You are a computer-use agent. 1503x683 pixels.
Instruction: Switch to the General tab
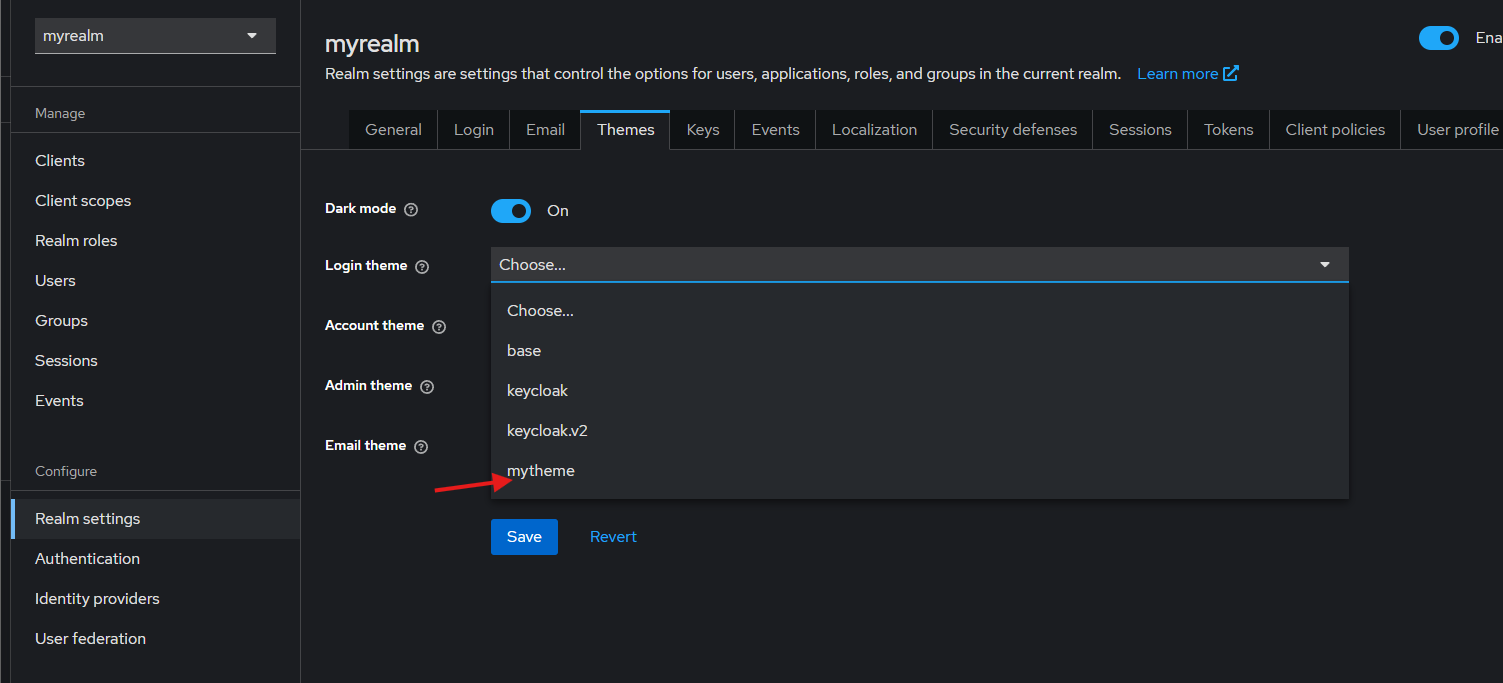coord(393,130)
